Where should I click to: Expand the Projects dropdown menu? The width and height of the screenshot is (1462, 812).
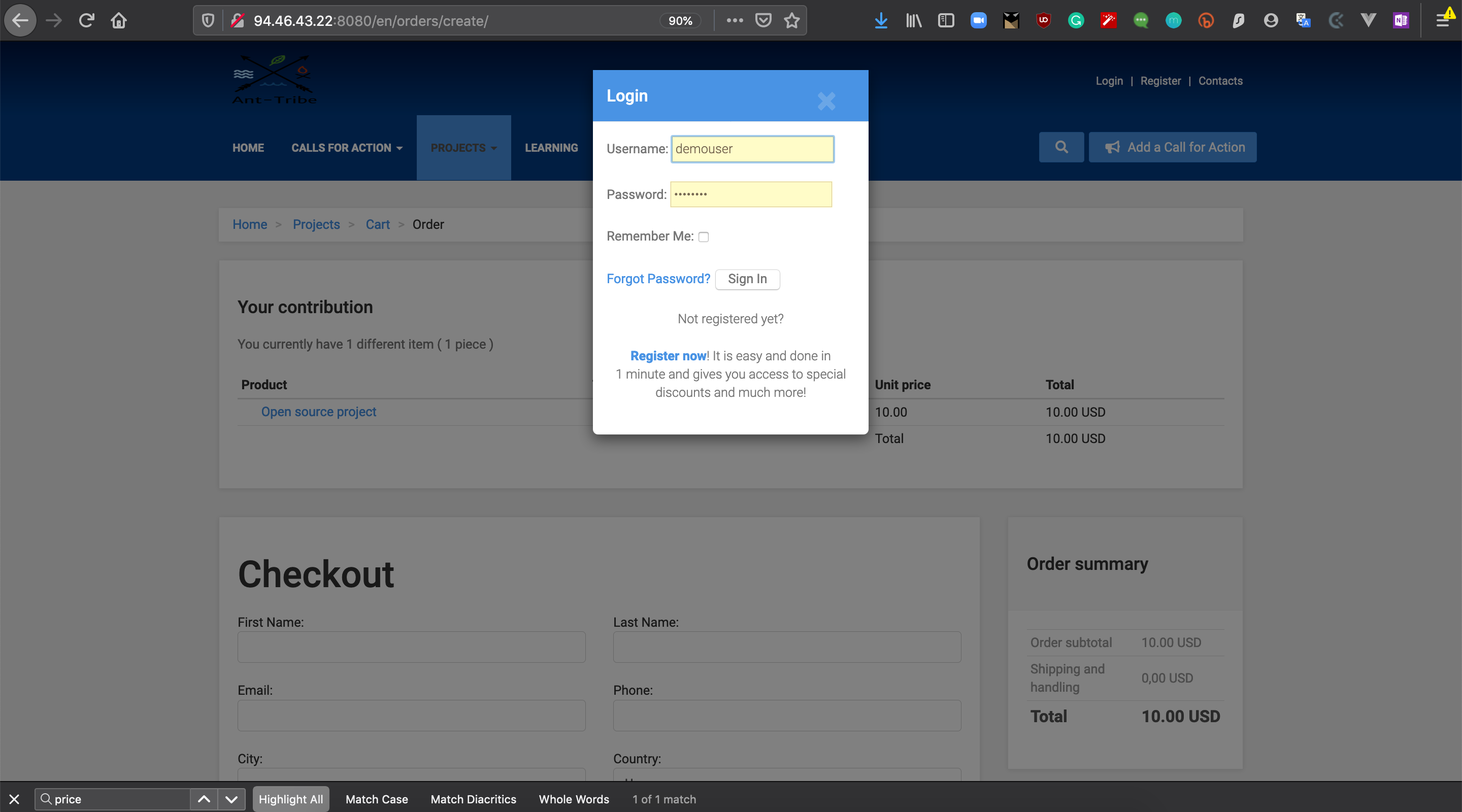tap(463, 148)
